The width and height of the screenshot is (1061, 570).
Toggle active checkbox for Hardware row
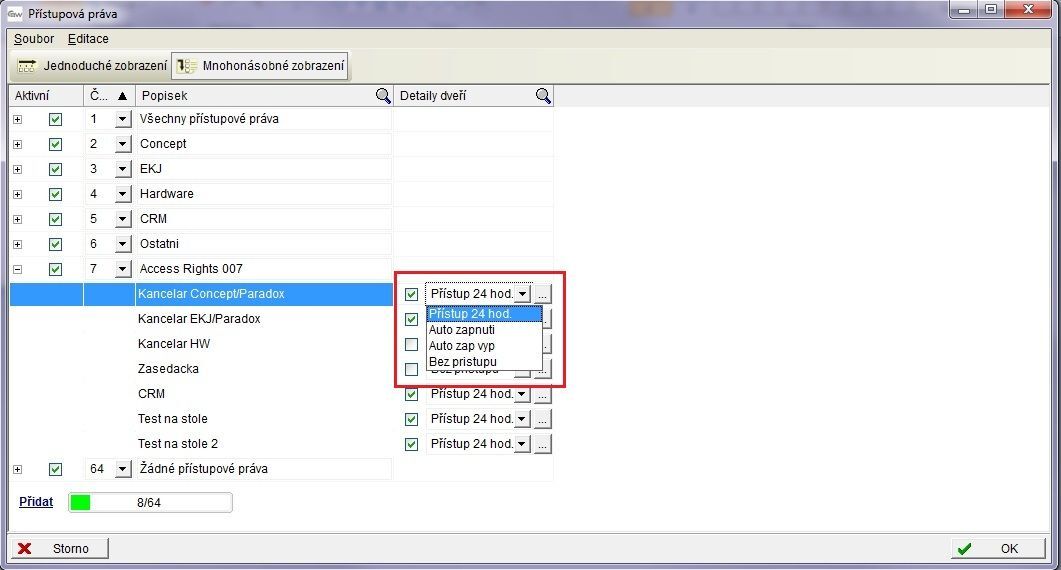[x=55, y=194]
